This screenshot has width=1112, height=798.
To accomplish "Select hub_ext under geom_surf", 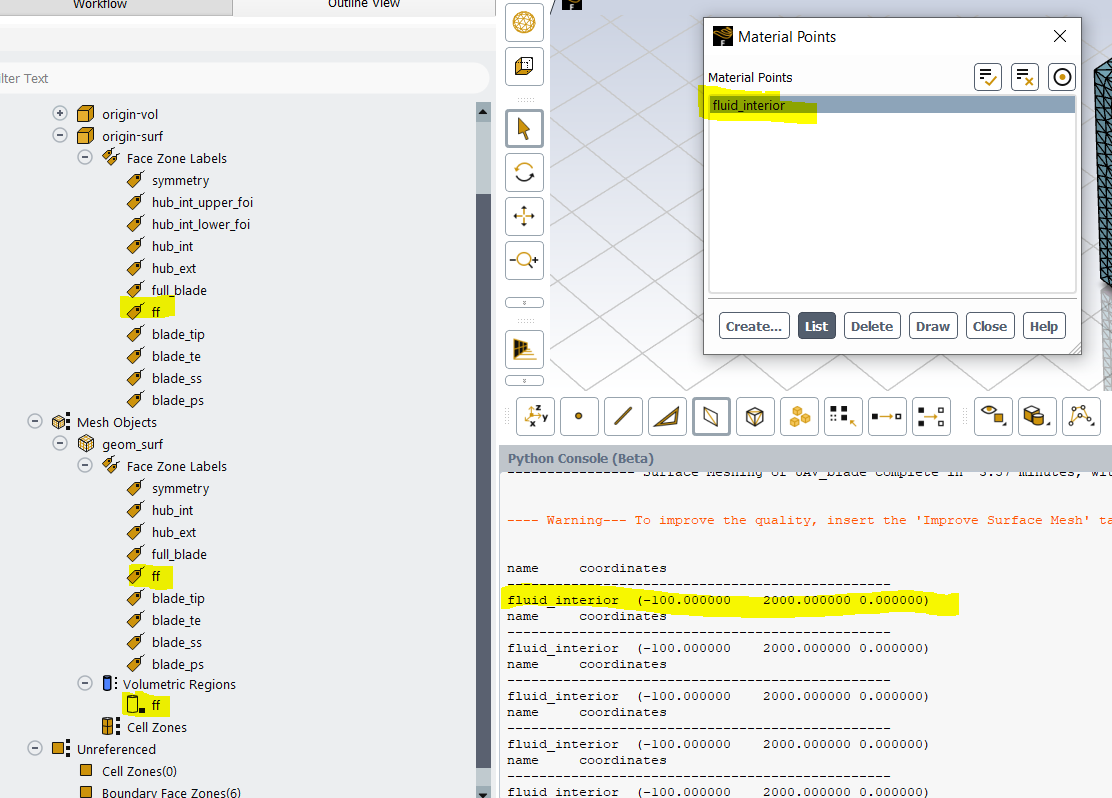I will 174,532.
